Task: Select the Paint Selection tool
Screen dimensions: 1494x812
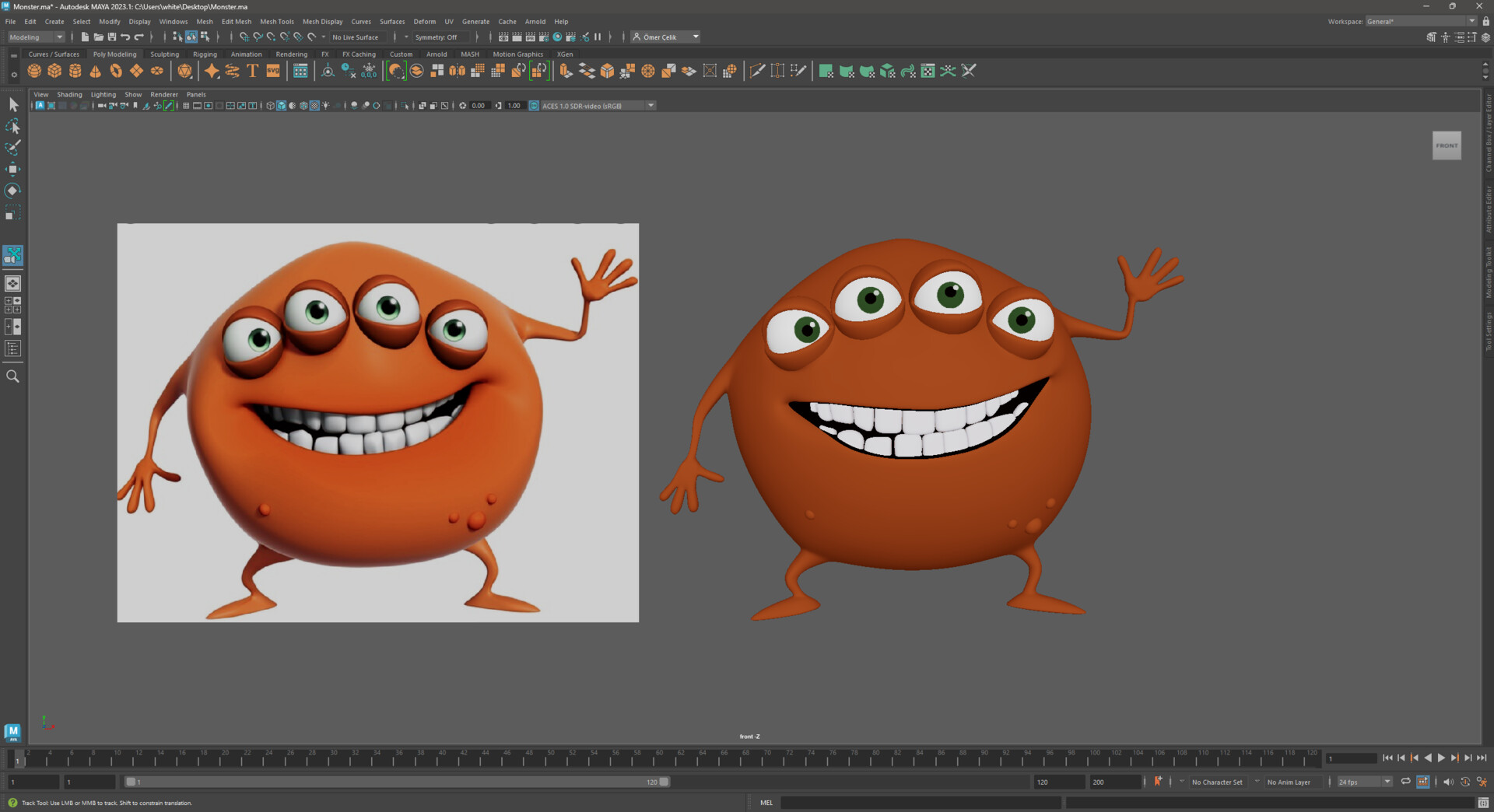Action: [x=13, y=148]
